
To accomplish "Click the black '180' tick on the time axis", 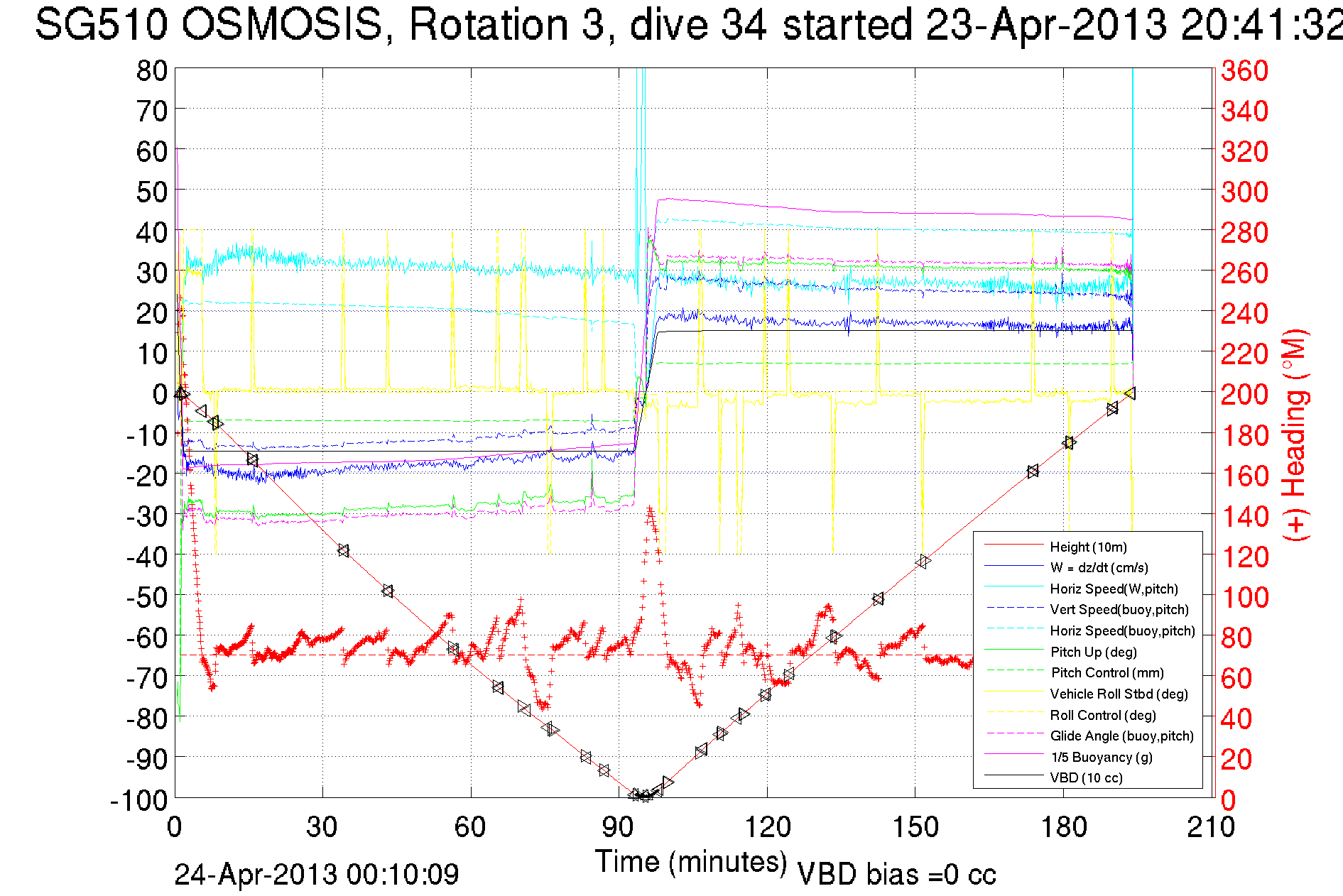I will click(x=1064, y=827).
